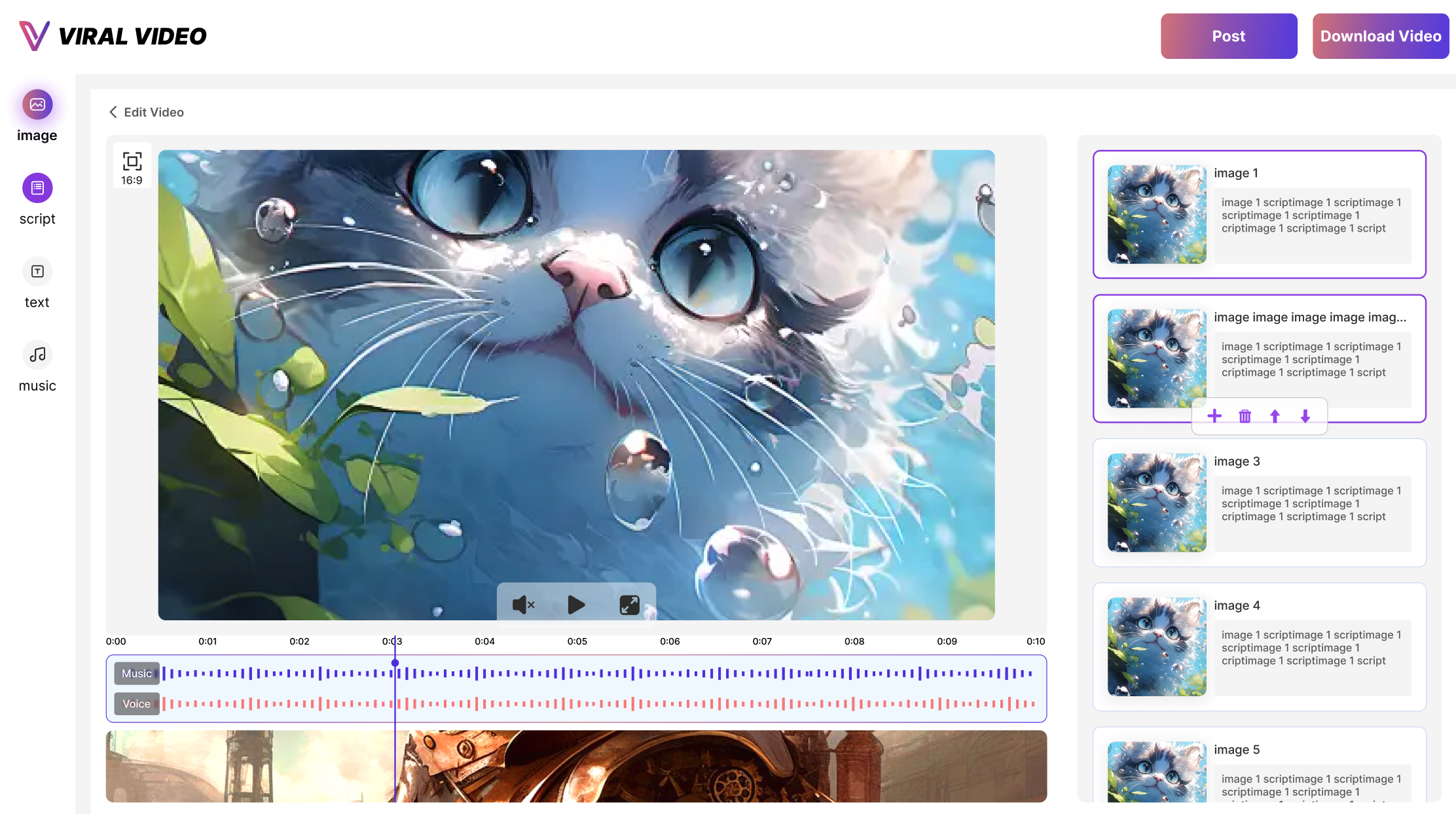Select the Voice track label
This screenshot has width=1456, height=814.
coord(136,703)
